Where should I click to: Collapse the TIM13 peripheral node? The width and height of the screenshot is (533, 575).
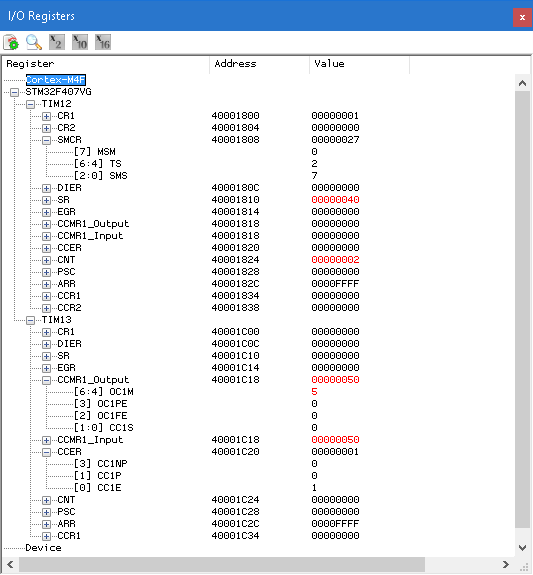[x=30, y=320]
